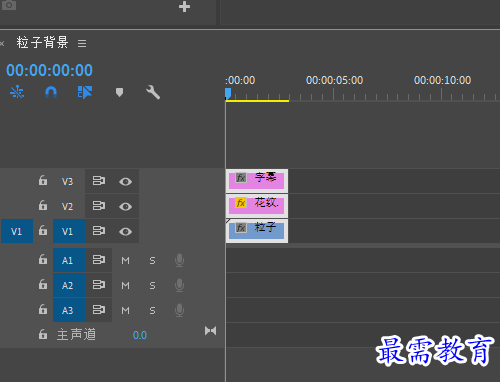
Task: Toggle the Snap magnet icon
Action: coord(51,92)
